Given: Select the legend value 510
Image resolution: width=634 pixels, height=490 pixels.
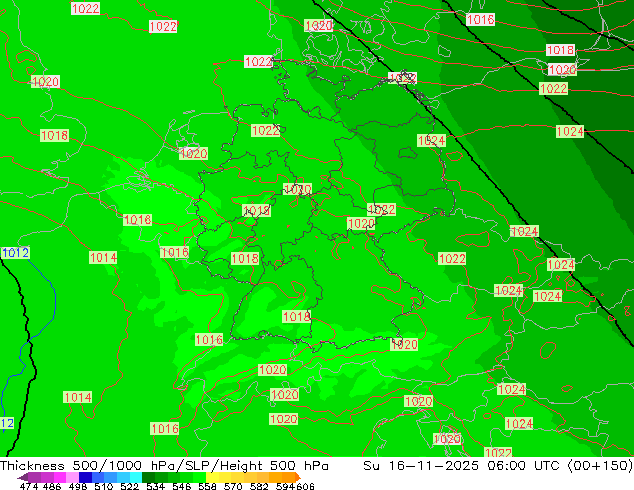Looking at the screenshot, I should (x=104, y=486).
